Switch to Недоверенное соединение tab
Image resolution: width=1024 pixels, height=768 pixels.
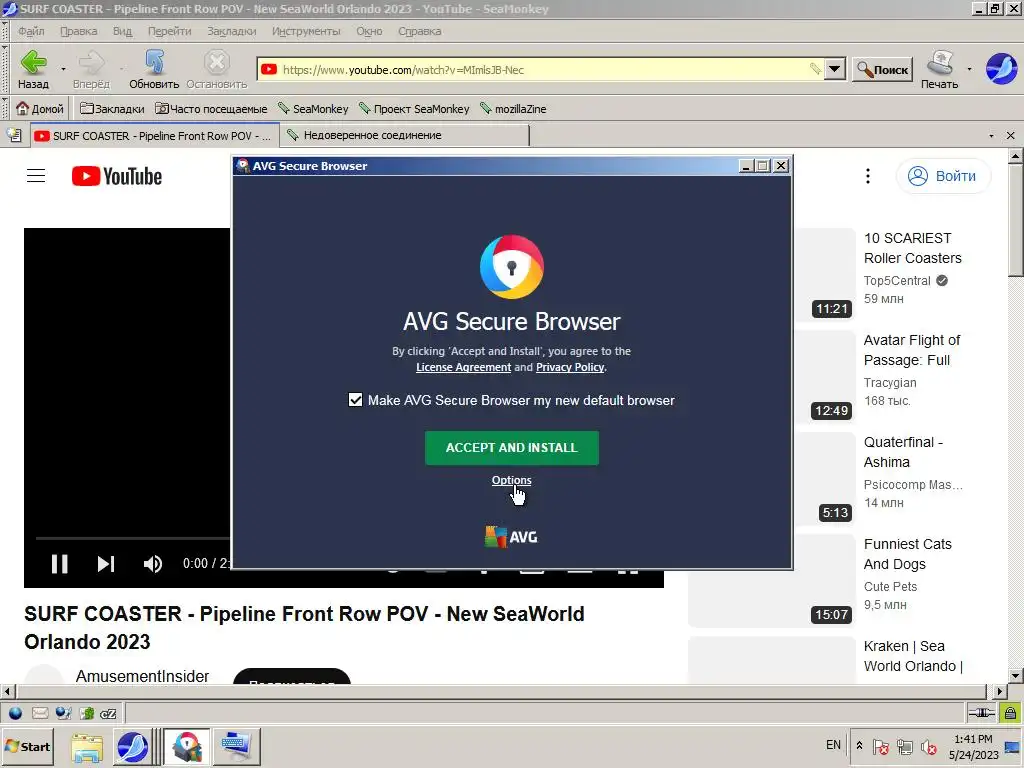[x=404, y=135]
